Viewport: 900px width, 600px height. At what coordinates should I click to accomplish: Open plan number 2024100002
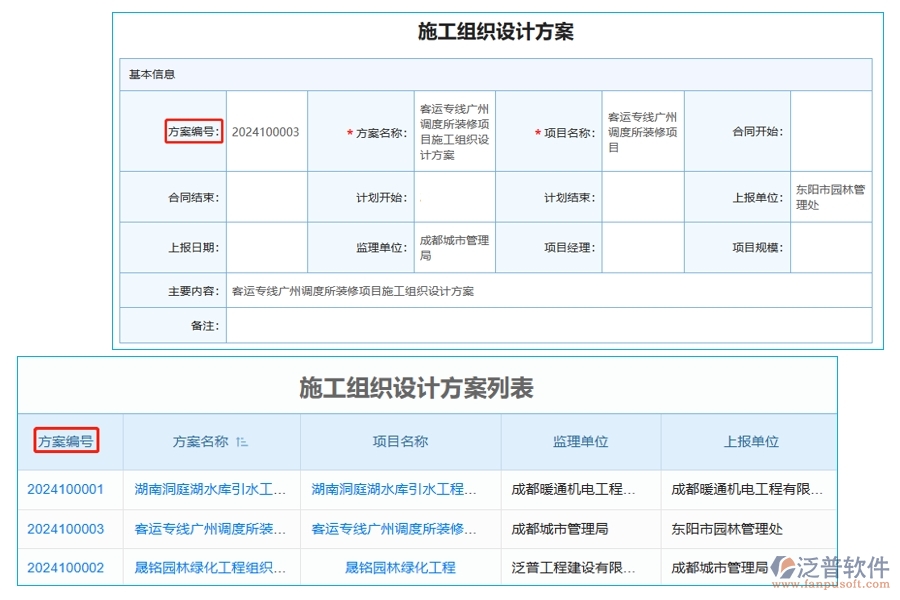coord(63,567)
